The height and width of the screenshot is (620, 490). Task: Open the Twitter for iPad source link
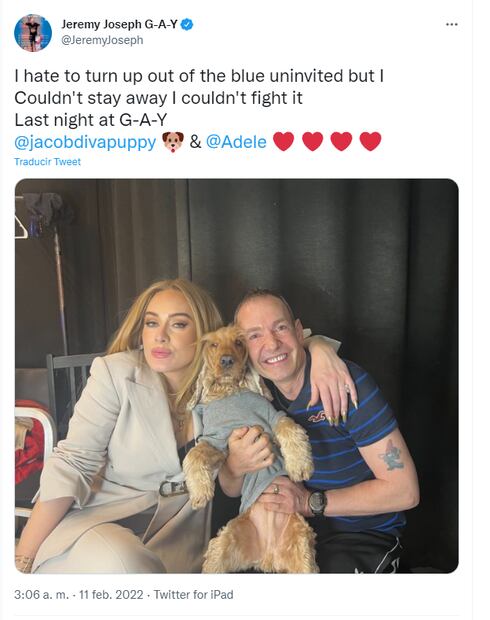pyautogui.click(x=193, y=595)
